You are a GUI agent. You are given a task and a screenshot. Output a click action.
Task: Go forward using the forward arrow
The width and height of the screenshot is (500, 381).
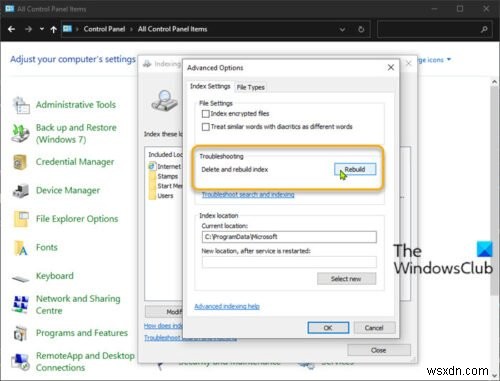29,29
